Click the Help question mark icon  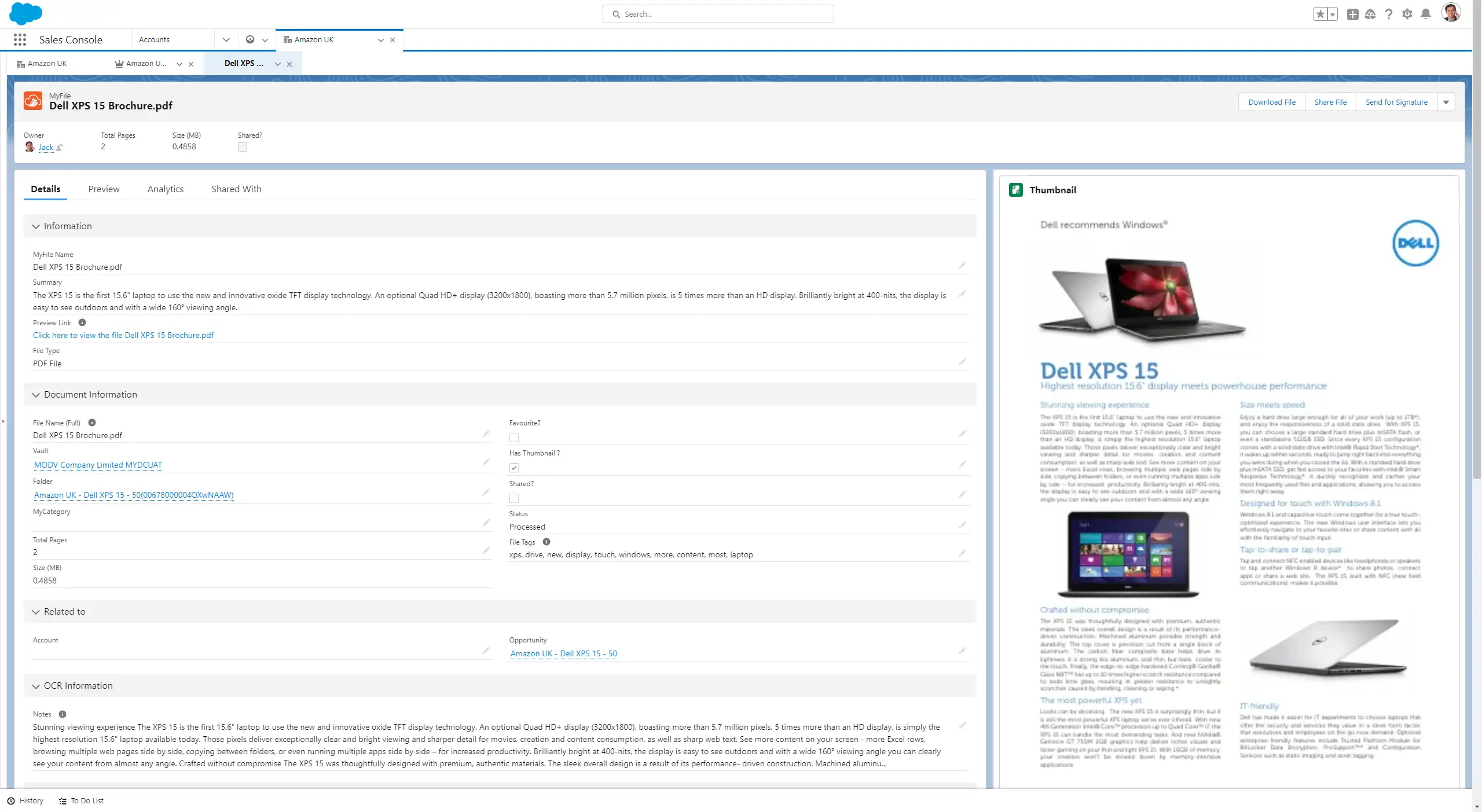tap(1389, 14)
